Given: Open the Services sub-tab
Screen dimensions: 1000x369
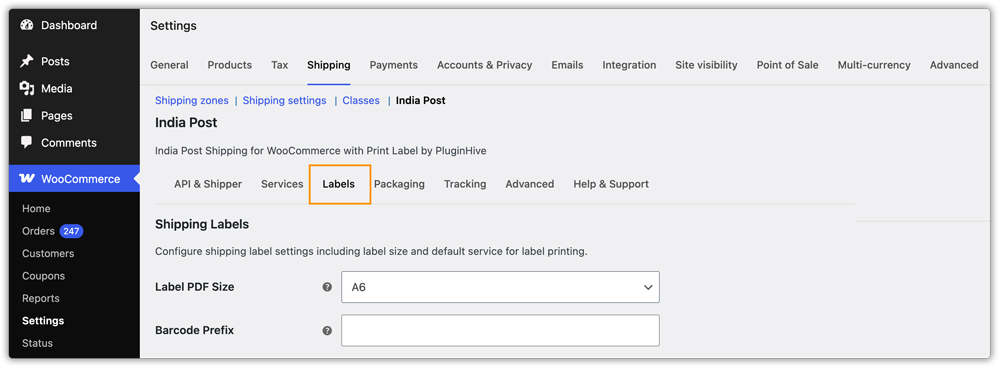Looking at the screenshot, I should [282, 184].
